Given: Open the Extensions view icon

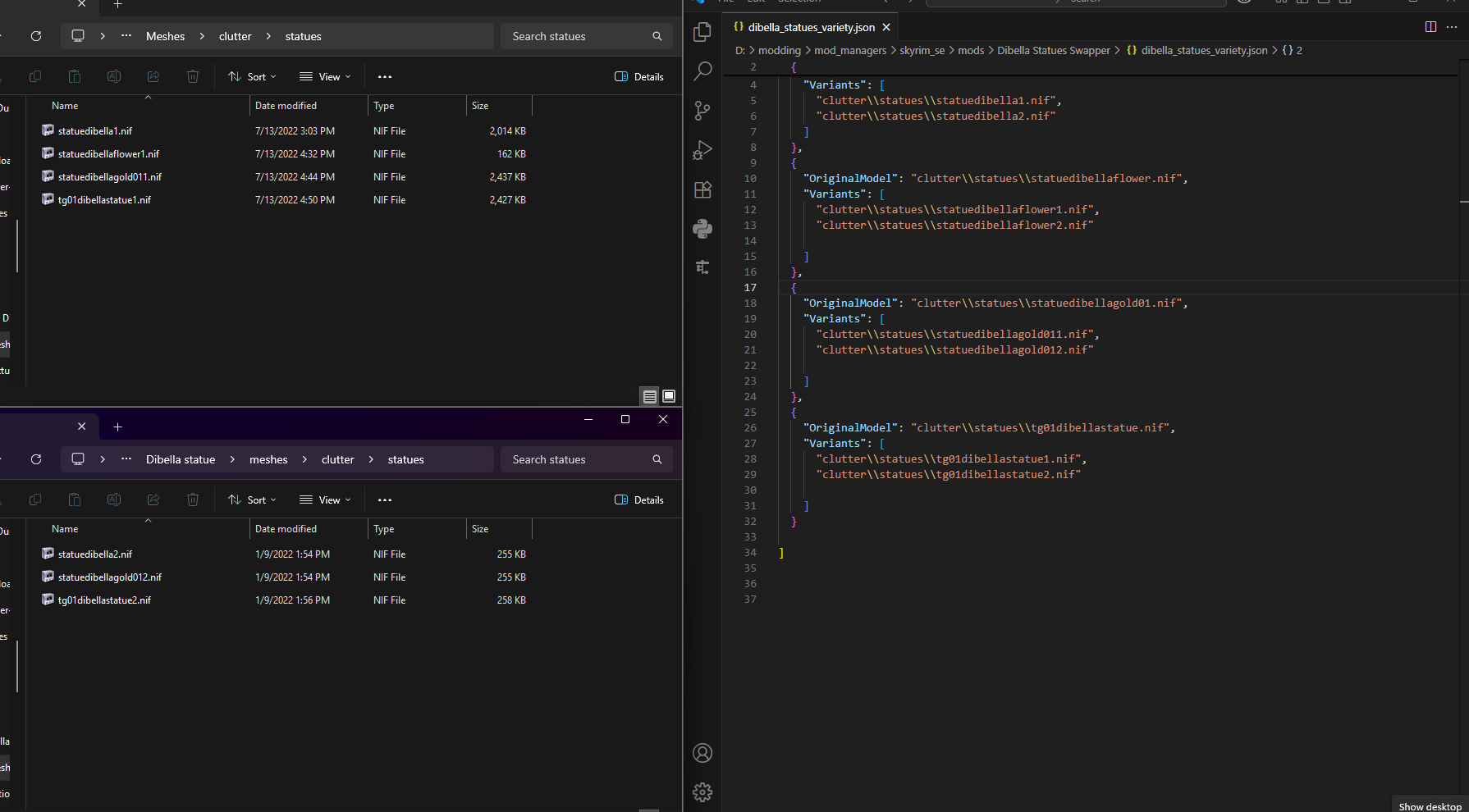Looking at the screenshot, I should pyautogui.click(x=702, y=189).
